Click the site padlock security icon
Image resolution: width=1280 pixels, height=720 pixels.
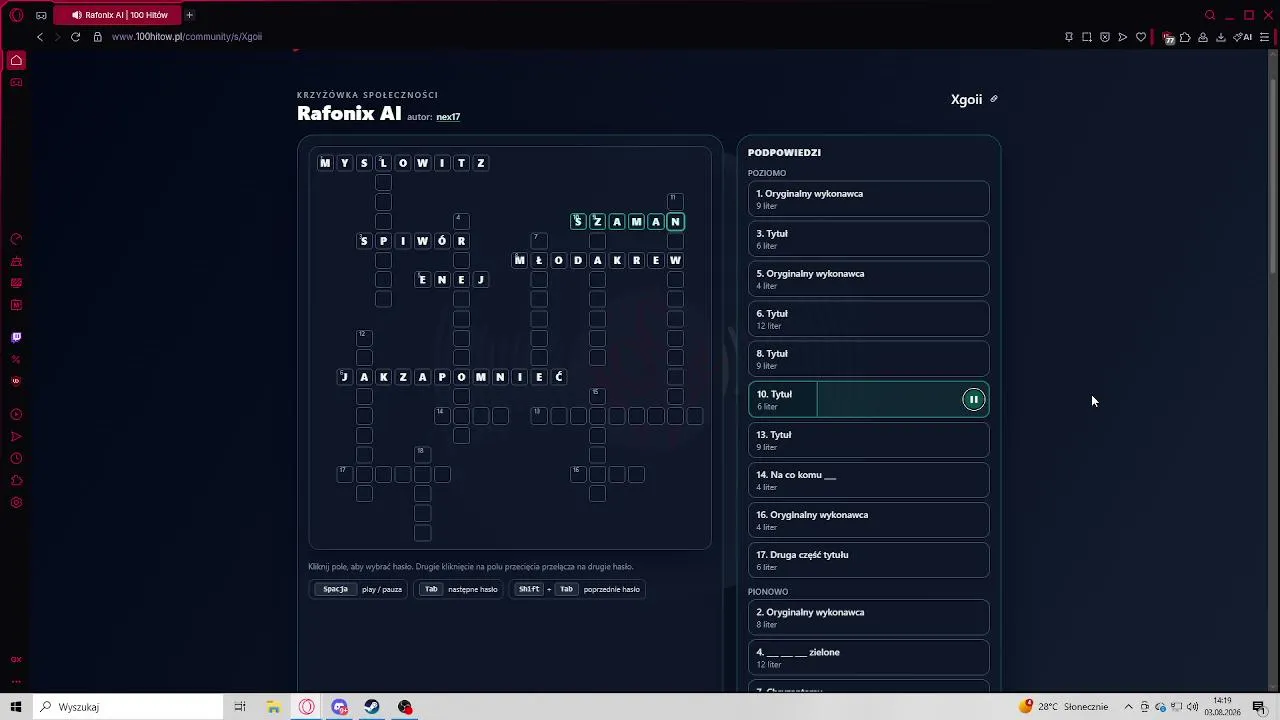tap(98, 37)
